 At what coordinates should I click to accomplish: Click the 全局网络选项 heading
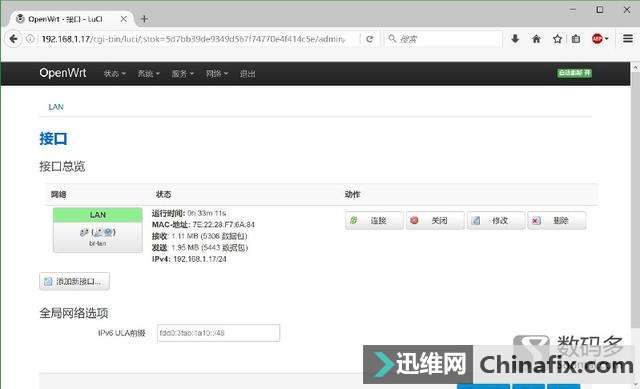click(x=74, y=313)
